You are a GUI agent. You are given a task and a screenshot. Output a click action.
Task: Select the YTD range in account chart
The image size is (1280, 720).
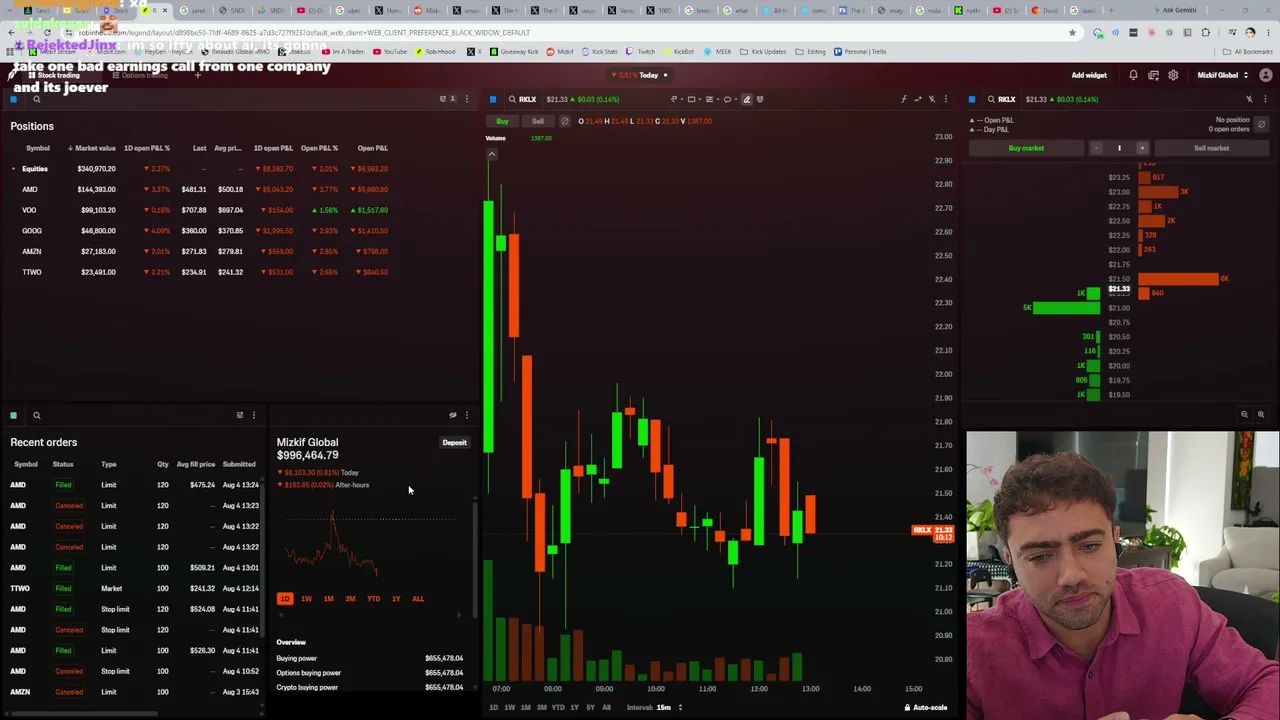[373, 598]
